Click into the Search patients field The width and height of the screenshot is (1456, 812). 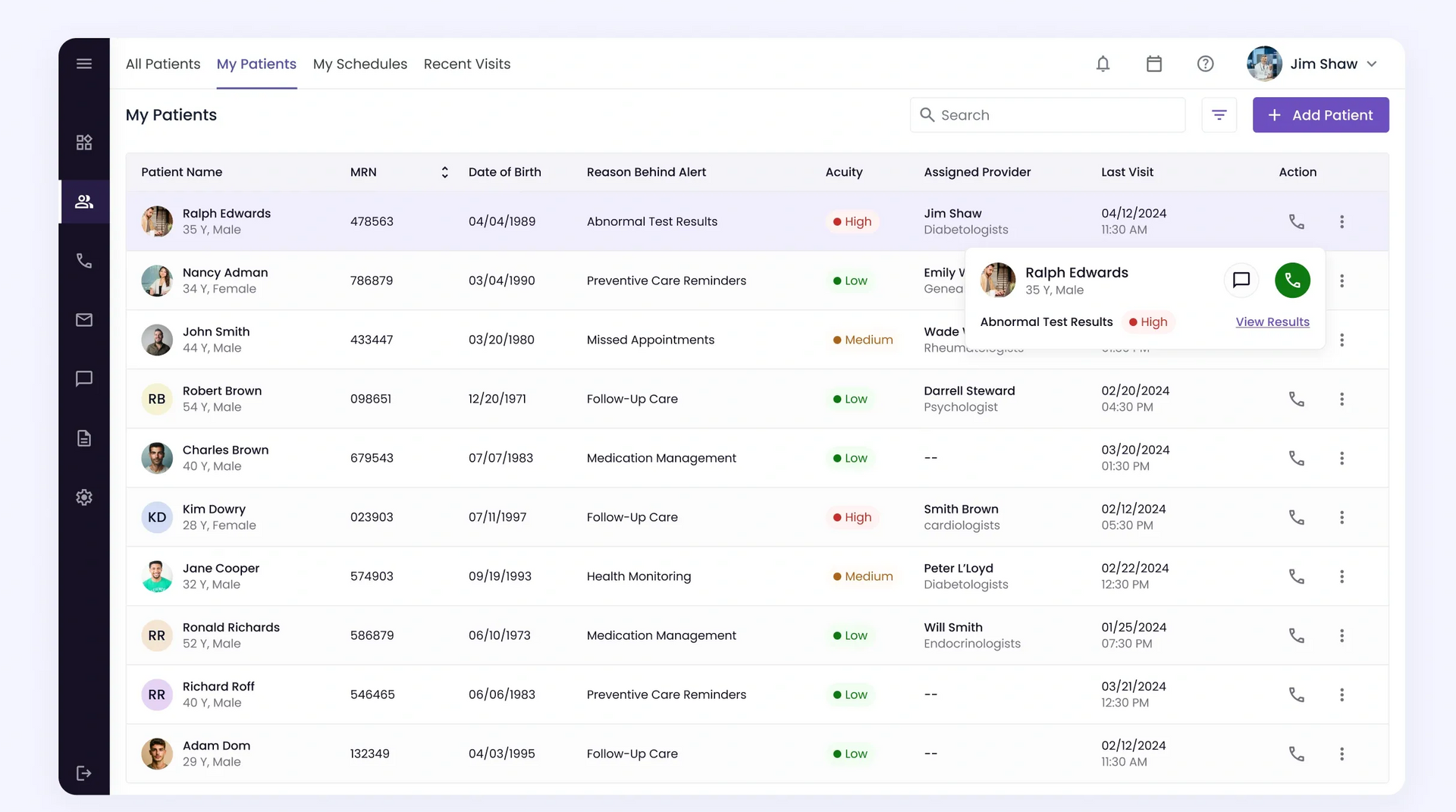pyautogui.click(x=1054, y=115)
